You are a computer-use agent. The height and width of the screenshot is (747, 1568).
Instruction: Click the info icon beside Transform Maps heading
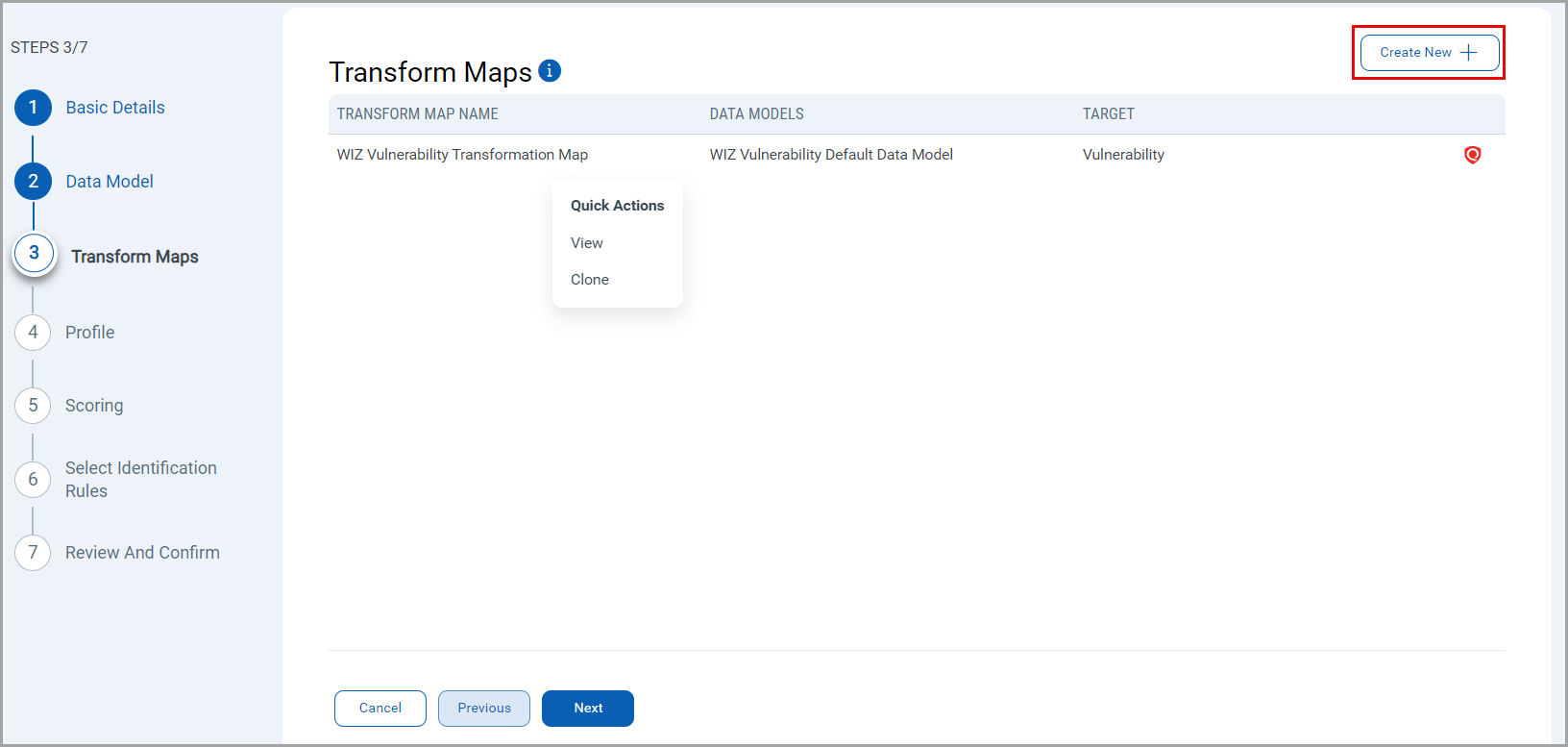[x=550, y=70]
